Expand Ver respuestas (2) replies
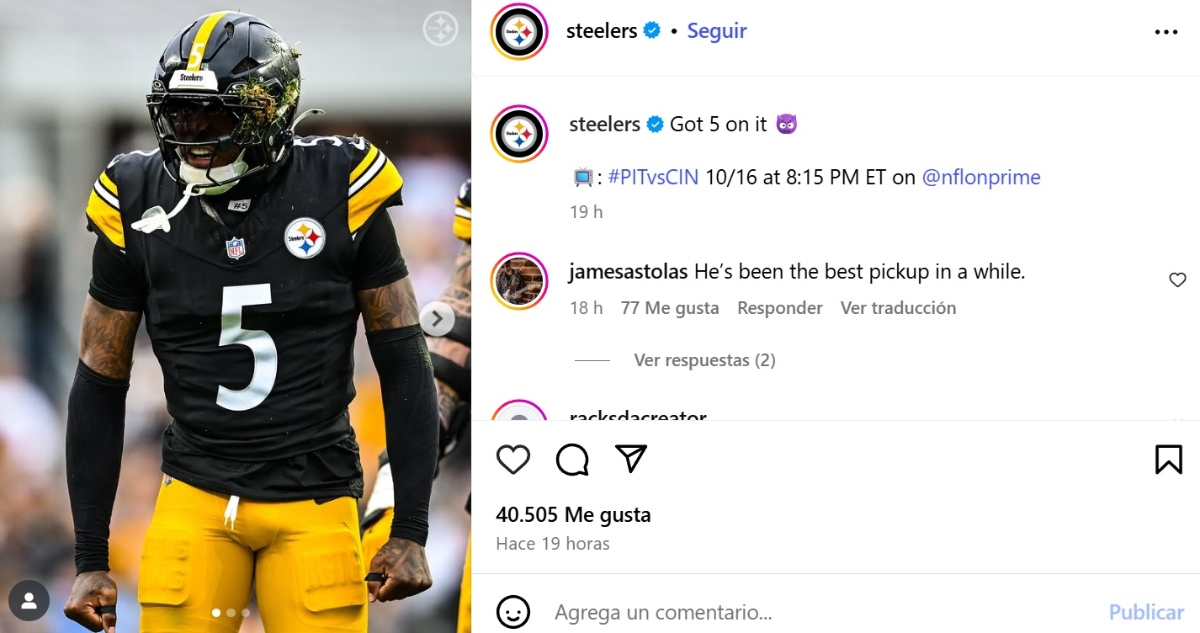 [x=704, y=360]
